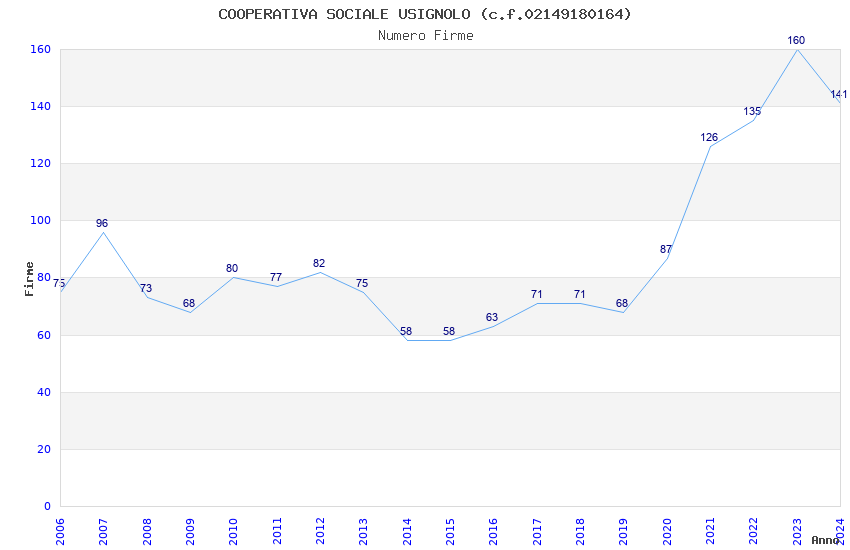This screenshot has height=550, width=850.
Task: Click the 160 data point for 2023
Action: point(796,41)
